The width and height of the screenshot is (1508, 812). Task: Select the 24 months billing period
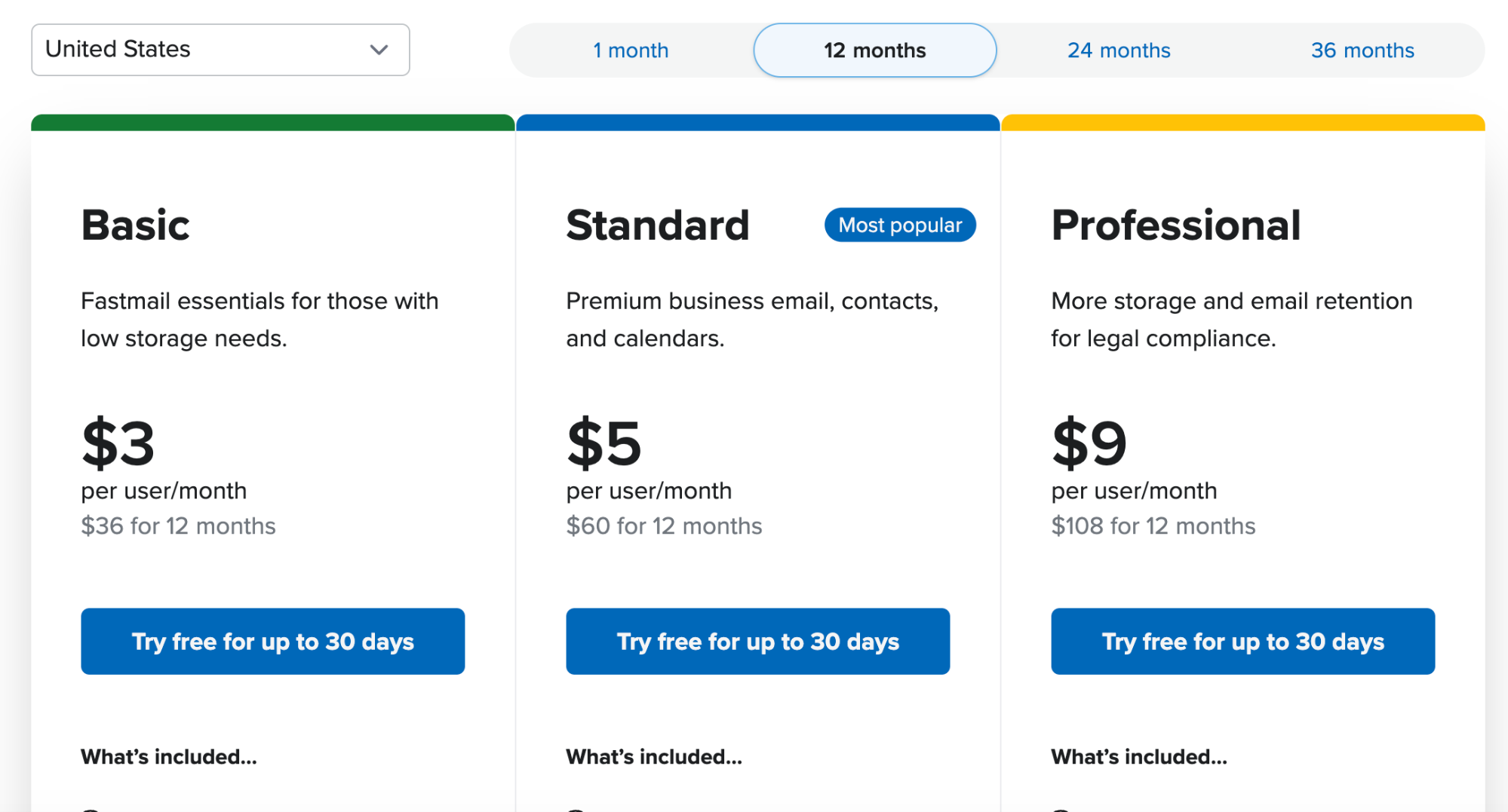[x=1119, y=50]
